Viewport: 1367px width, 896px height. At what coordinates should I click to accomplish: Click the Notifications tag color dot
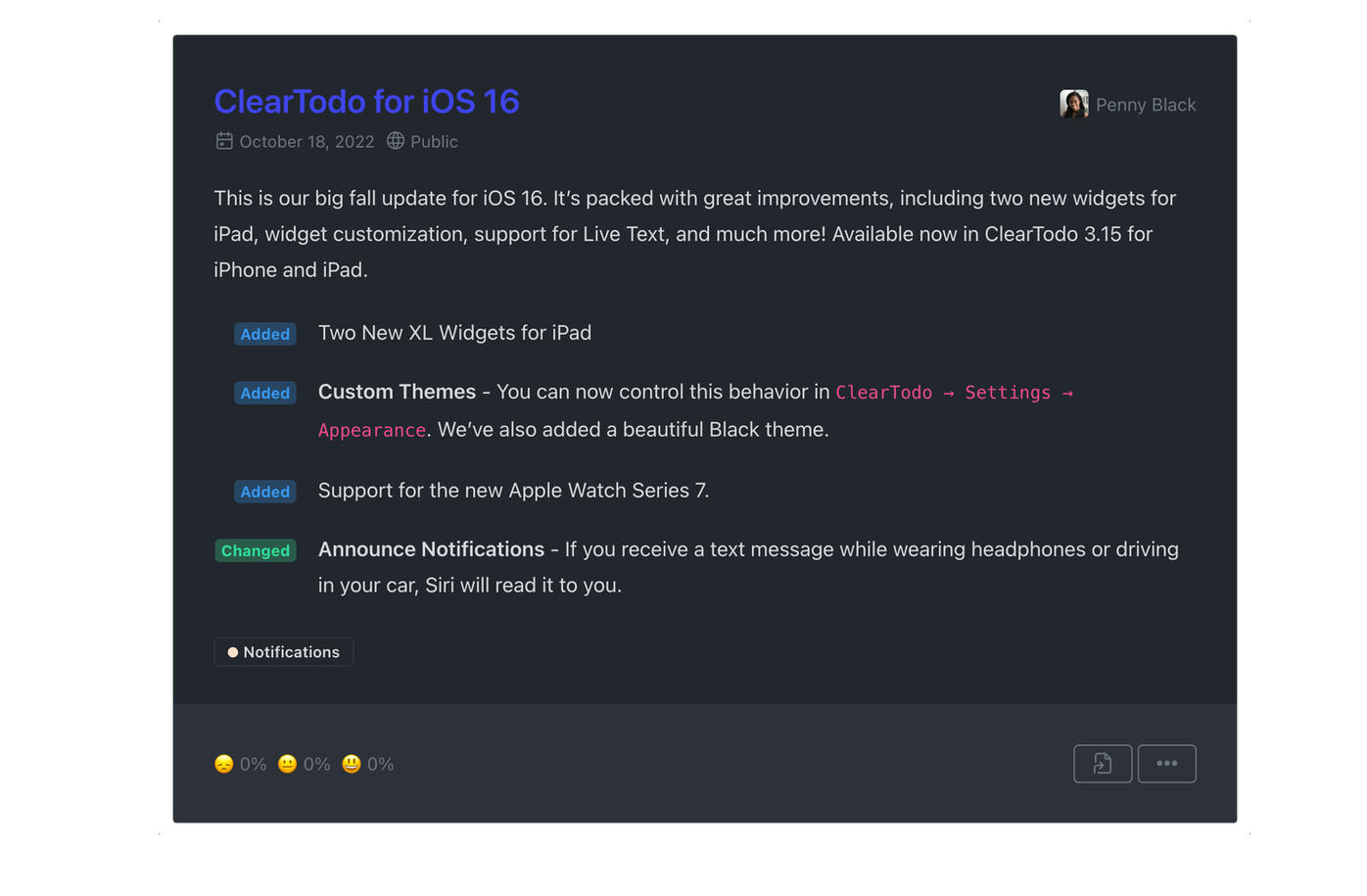coord(233,652)
